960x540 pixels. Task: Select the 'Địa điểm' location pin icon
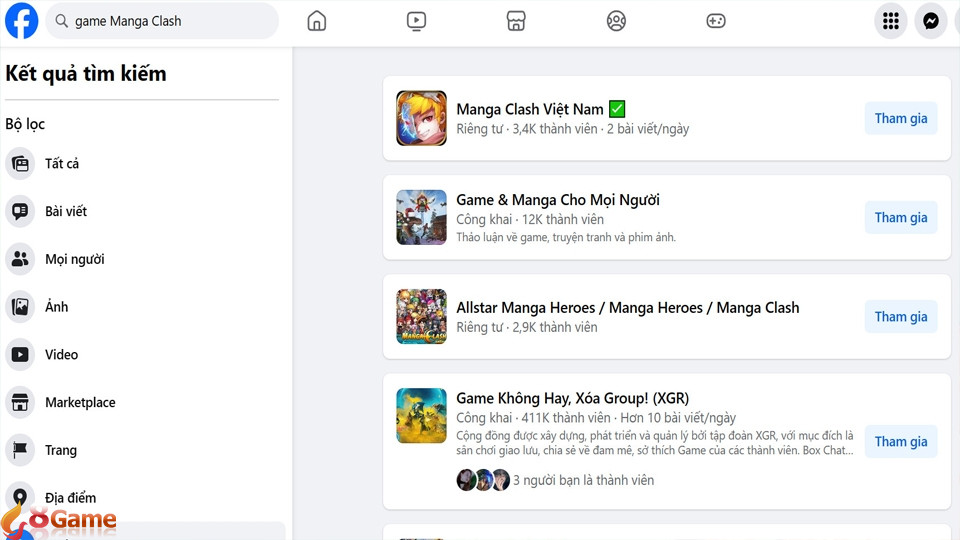point(20,497)
